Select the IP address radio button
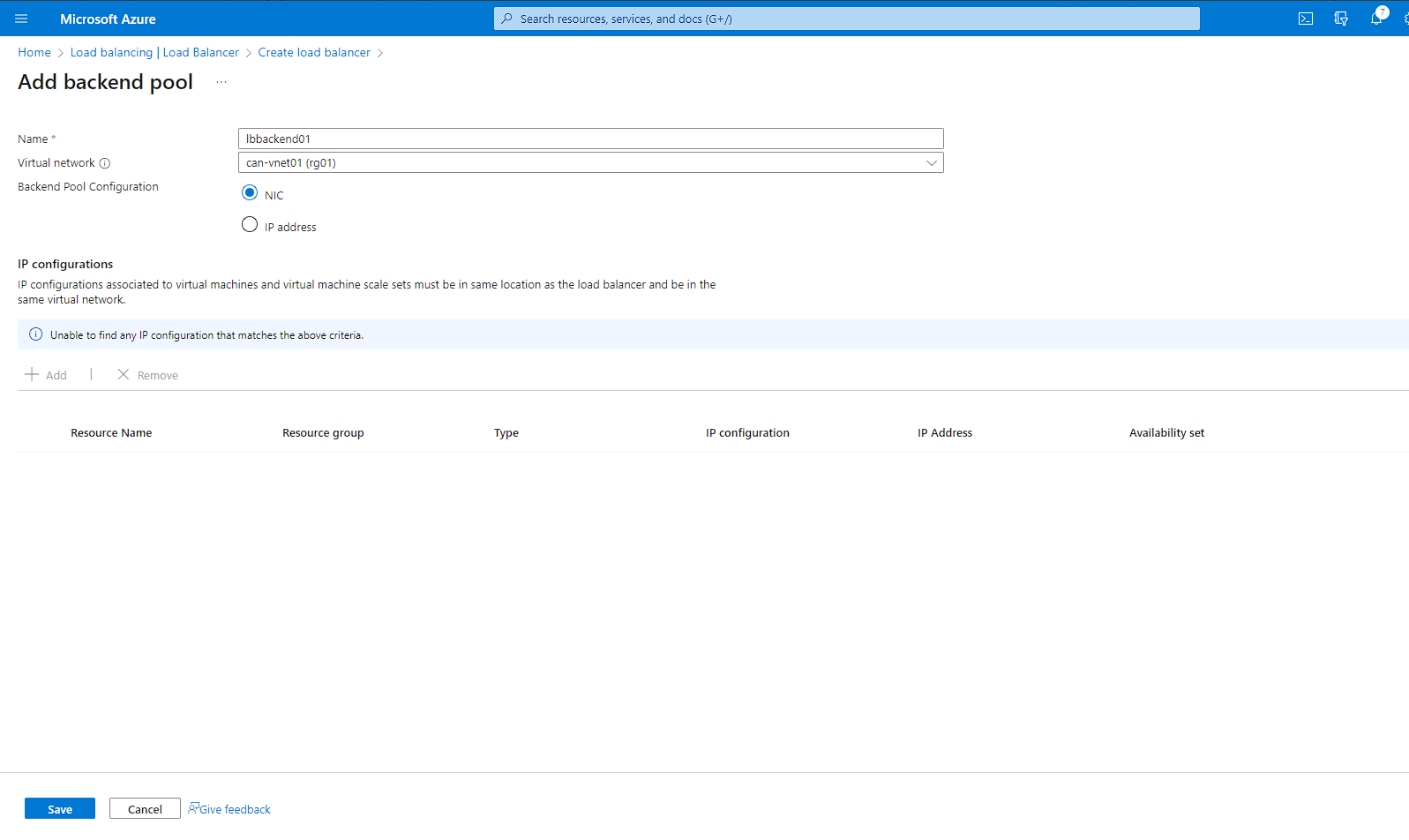 click(250, 225)
